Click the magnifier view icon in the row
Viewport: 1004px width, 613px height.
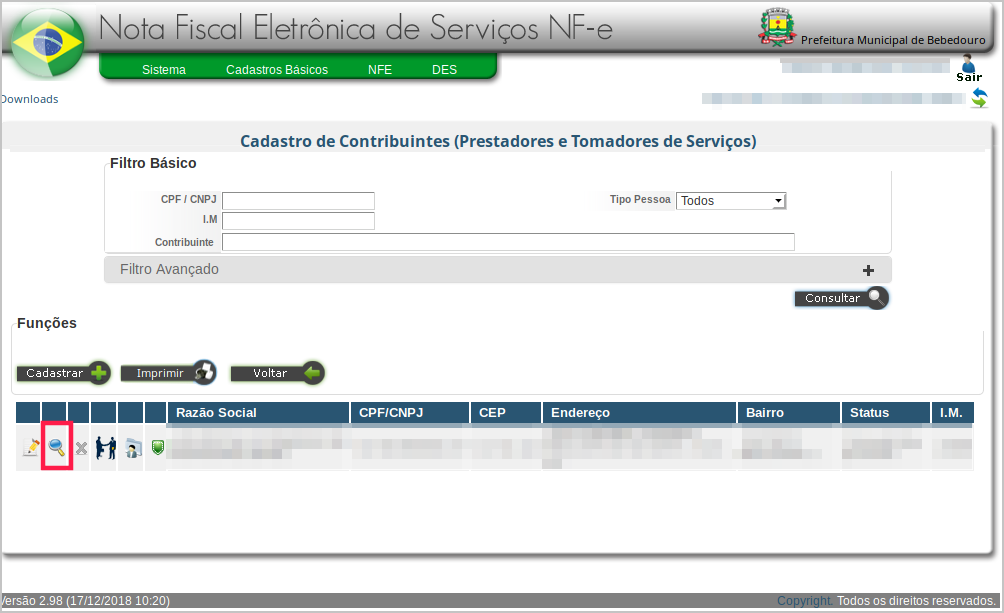[x=56, y=446]
